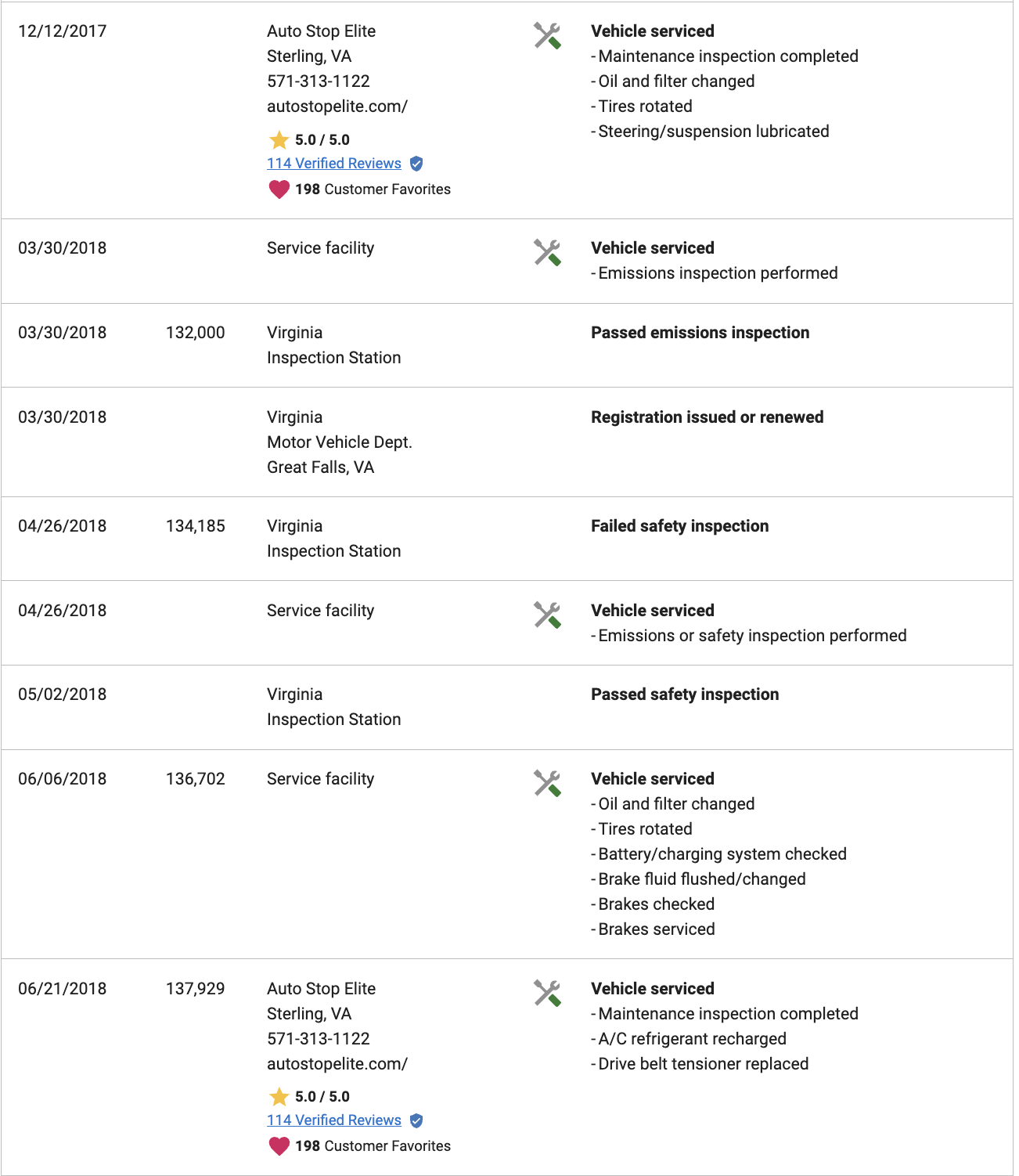The height and width of the screenshot is (1176, 1019).
Task: Click the 136,702 mileage reading
Action: [x=196, y=779]
